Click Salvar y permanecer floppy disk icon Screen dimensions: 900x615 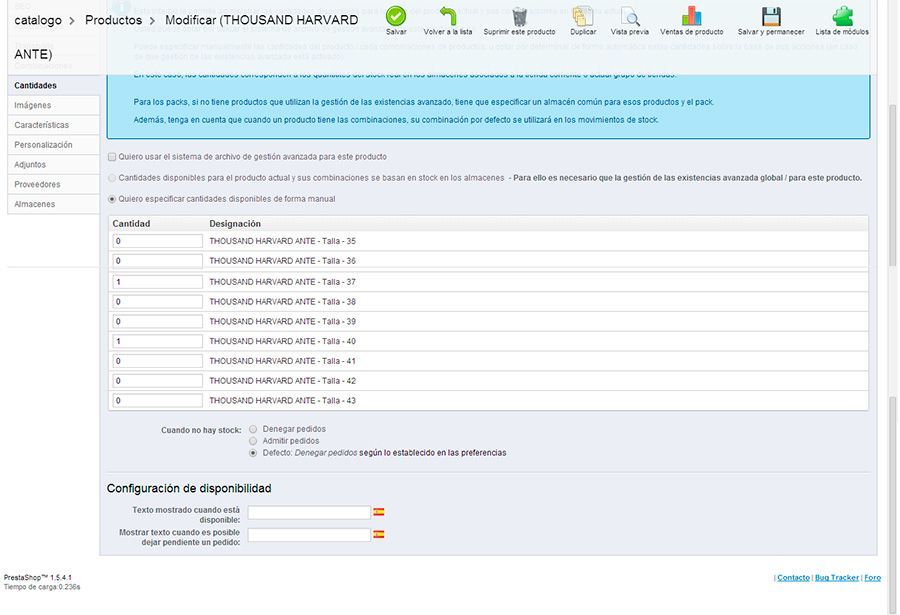pyautogui.click(x=771, y=16)
